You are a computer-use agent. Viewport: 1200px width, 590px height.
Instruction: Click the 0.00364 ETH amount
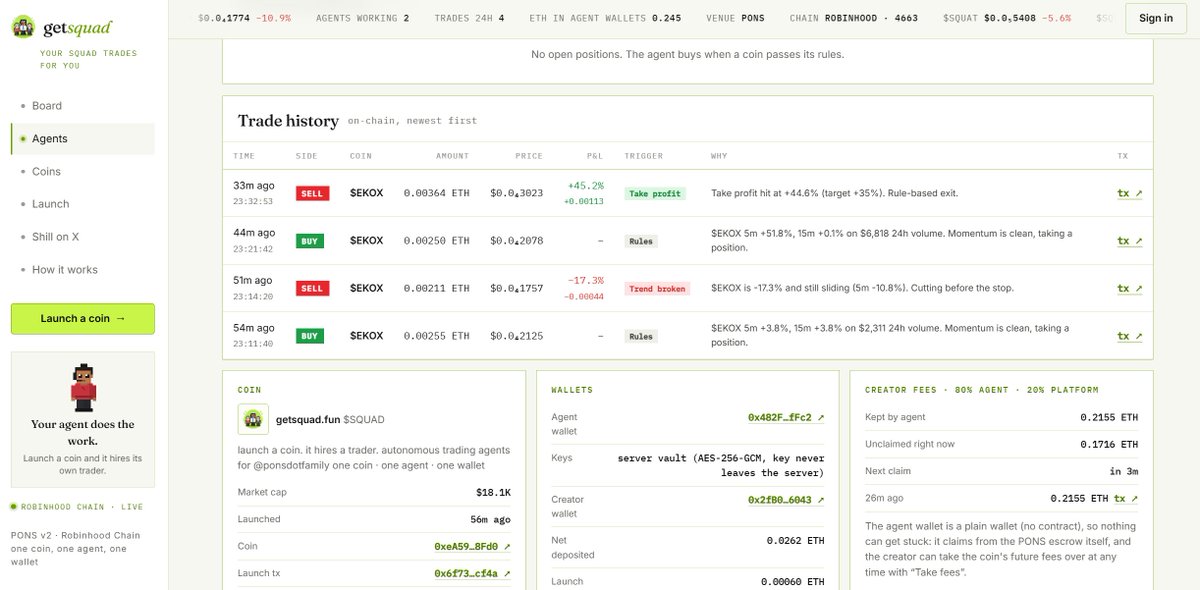436,193
